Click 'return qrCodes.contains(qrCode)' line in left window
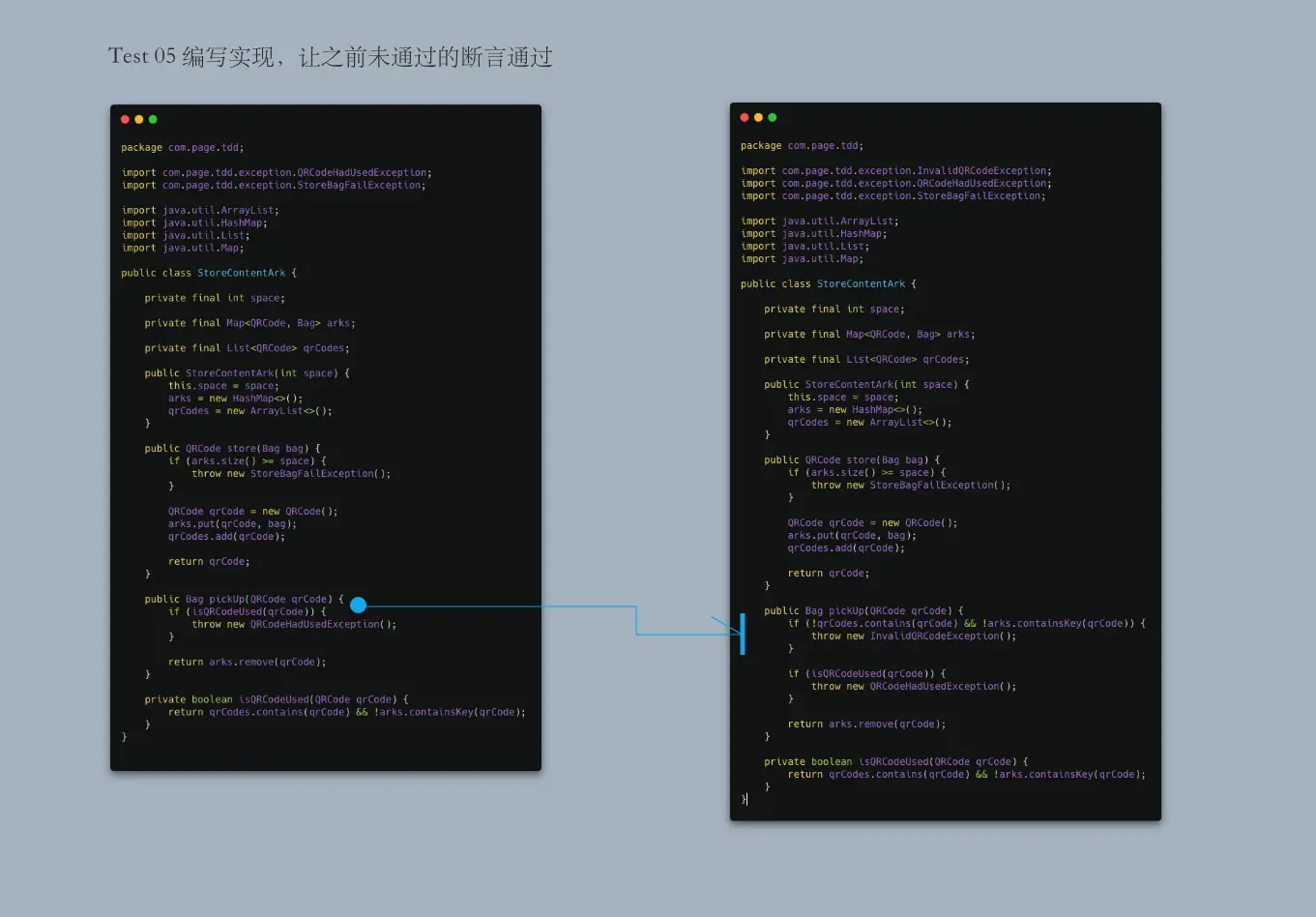This screenshot has width=1316, height=917. tap(347, 713)
